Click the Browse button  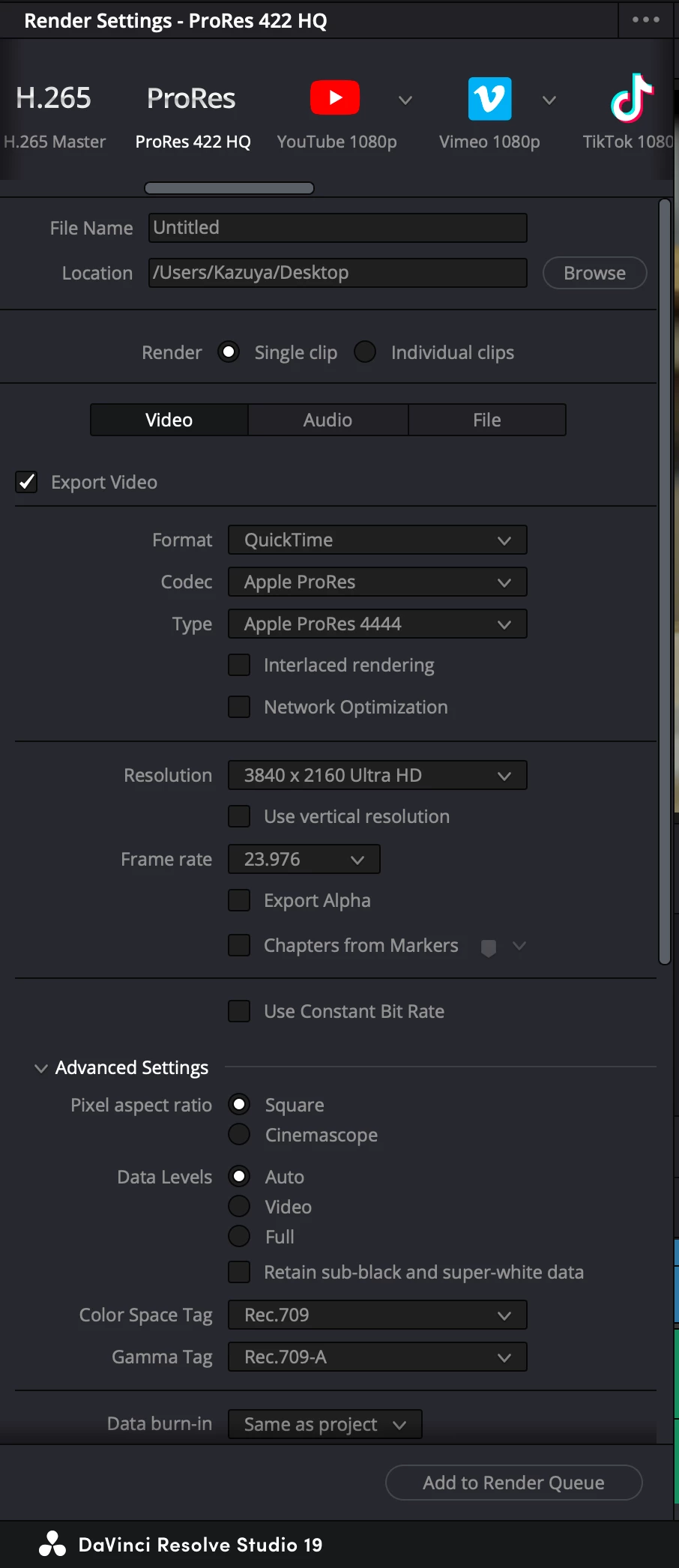point(594,273)
